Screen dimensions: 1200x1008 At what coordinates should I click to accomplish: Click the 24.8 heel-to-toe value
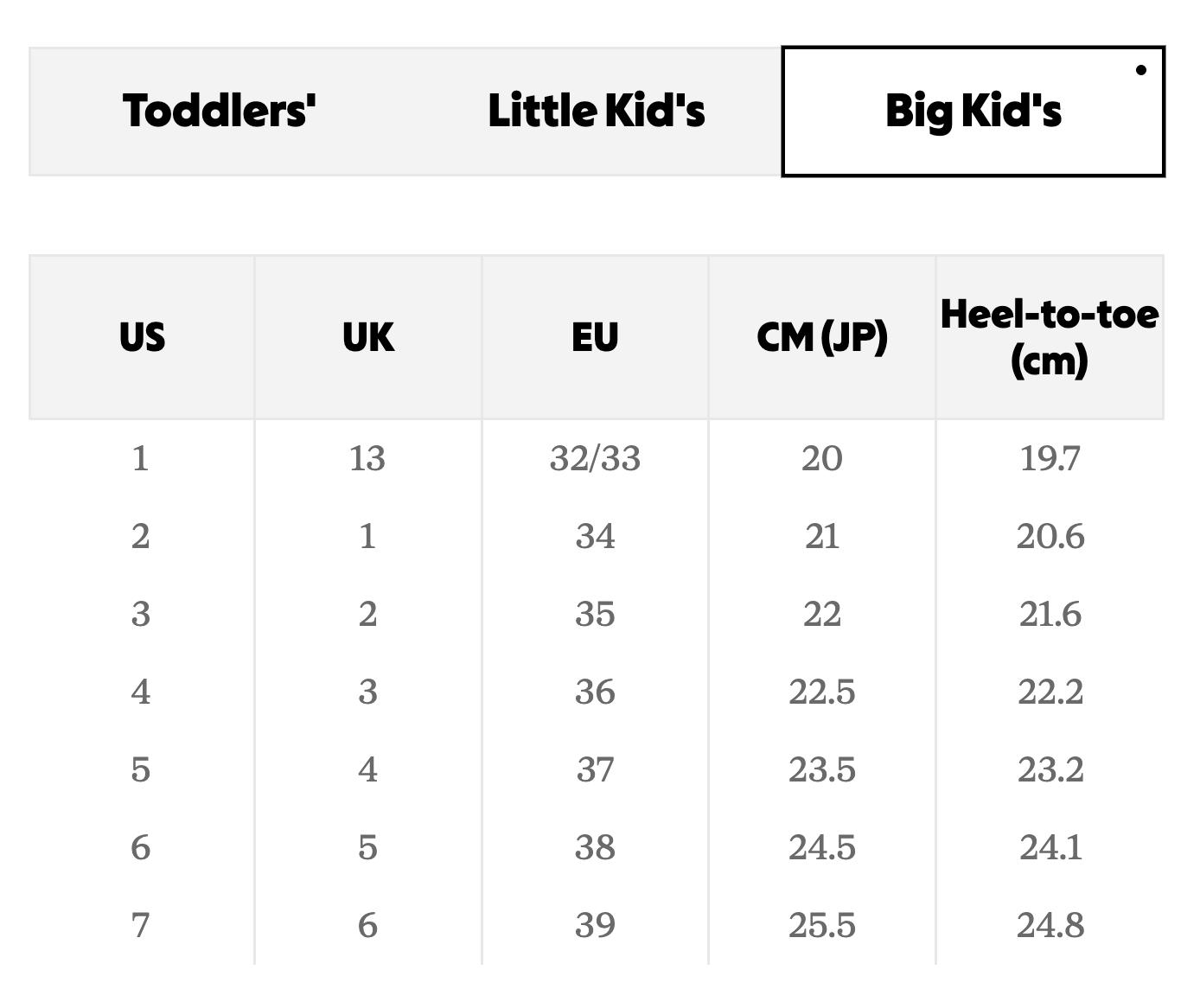[1050, 925]
